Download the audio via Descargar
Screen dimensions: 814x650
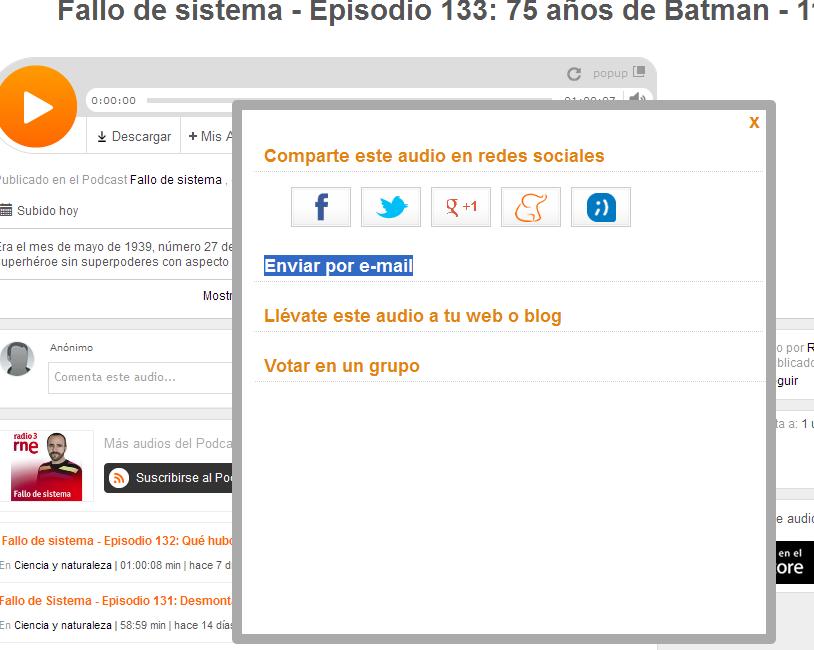(x=134, y=136)
